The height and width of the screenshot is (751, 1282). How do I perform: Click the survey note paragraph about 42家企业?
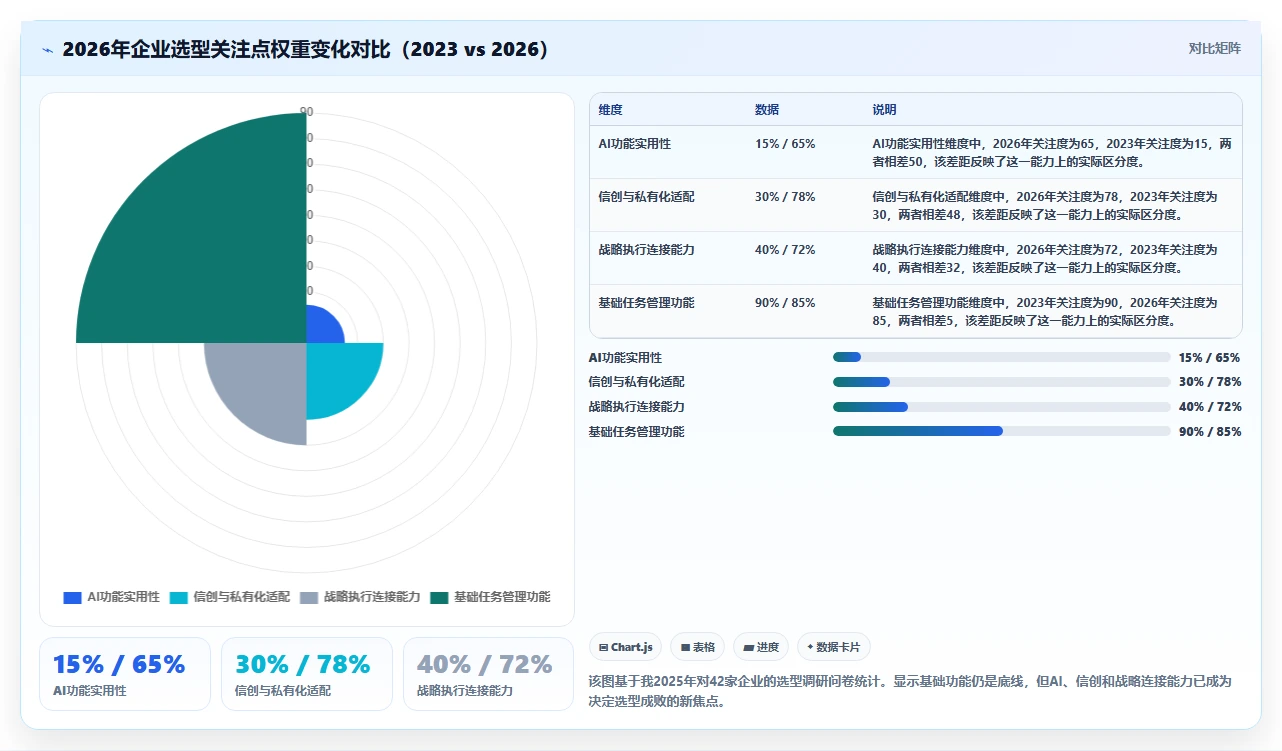click(910, 691)
